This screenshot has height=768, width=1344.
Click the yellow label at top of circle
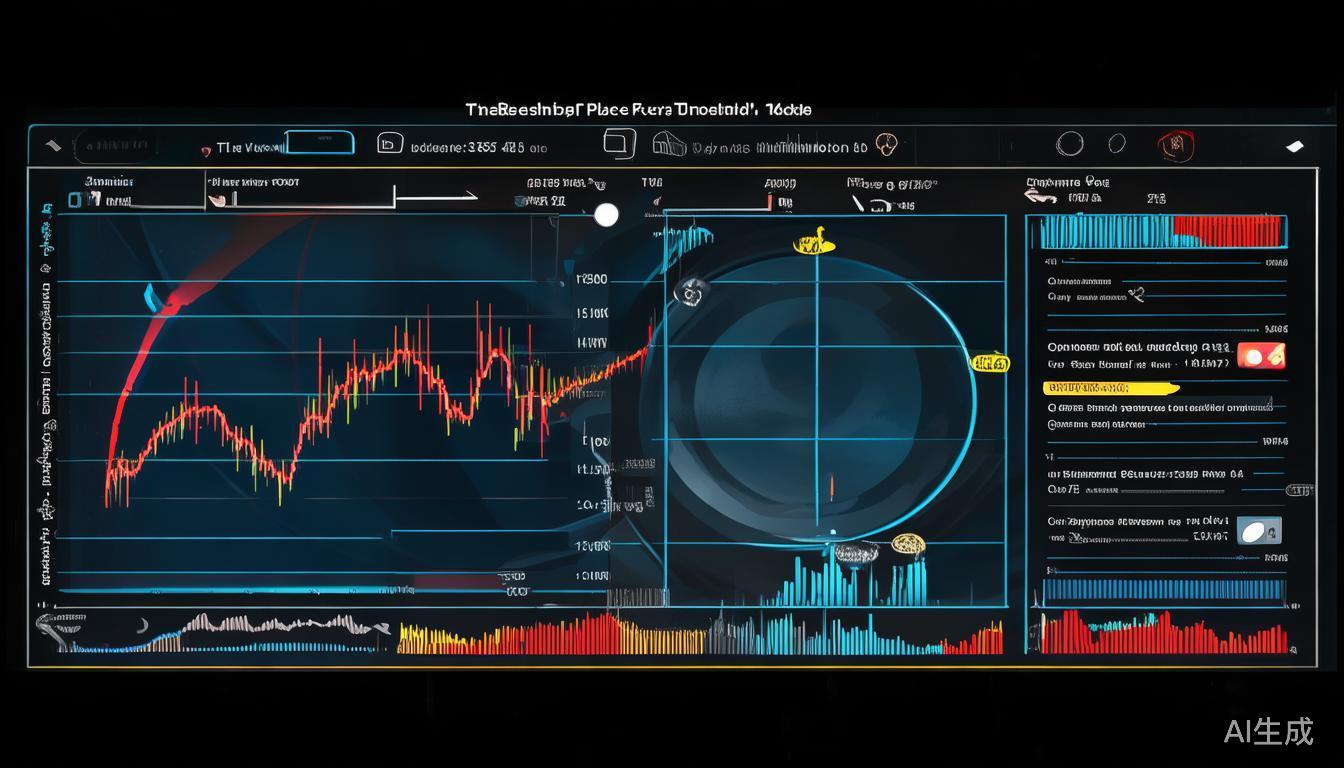coord(813,243)
